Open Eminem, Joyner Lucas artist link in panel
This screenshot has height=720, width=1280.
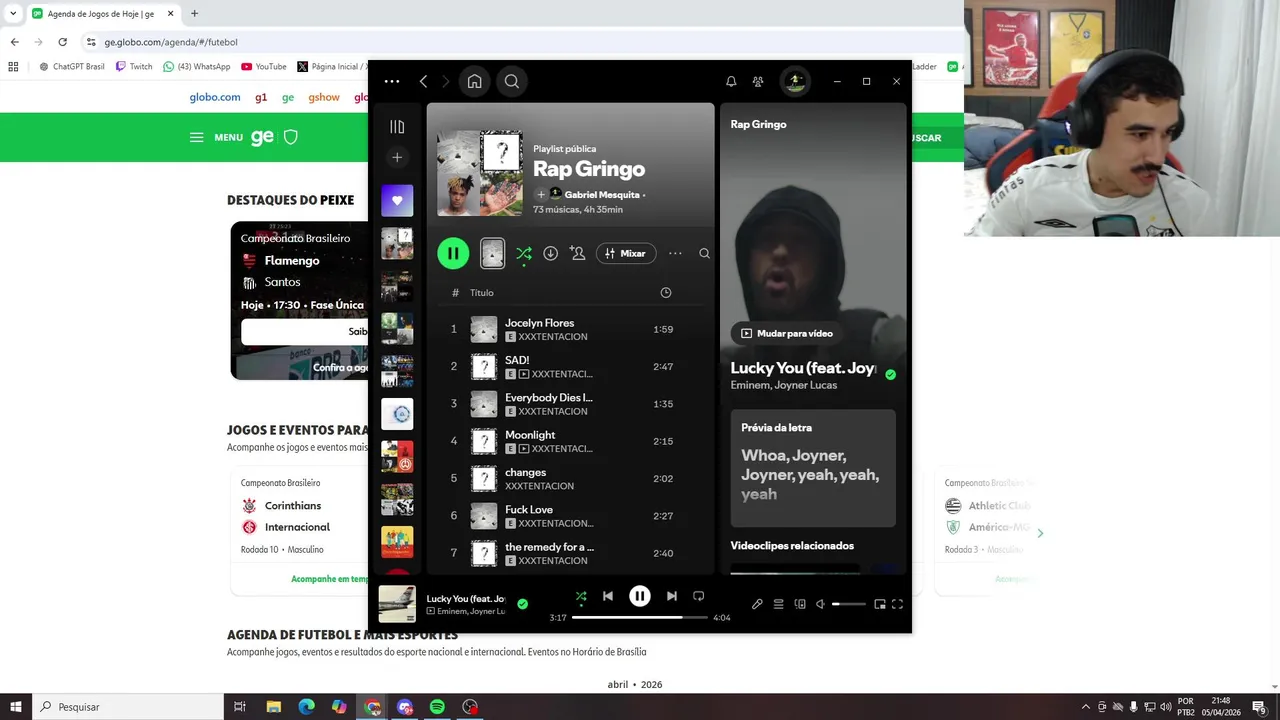tap(784, 385)
